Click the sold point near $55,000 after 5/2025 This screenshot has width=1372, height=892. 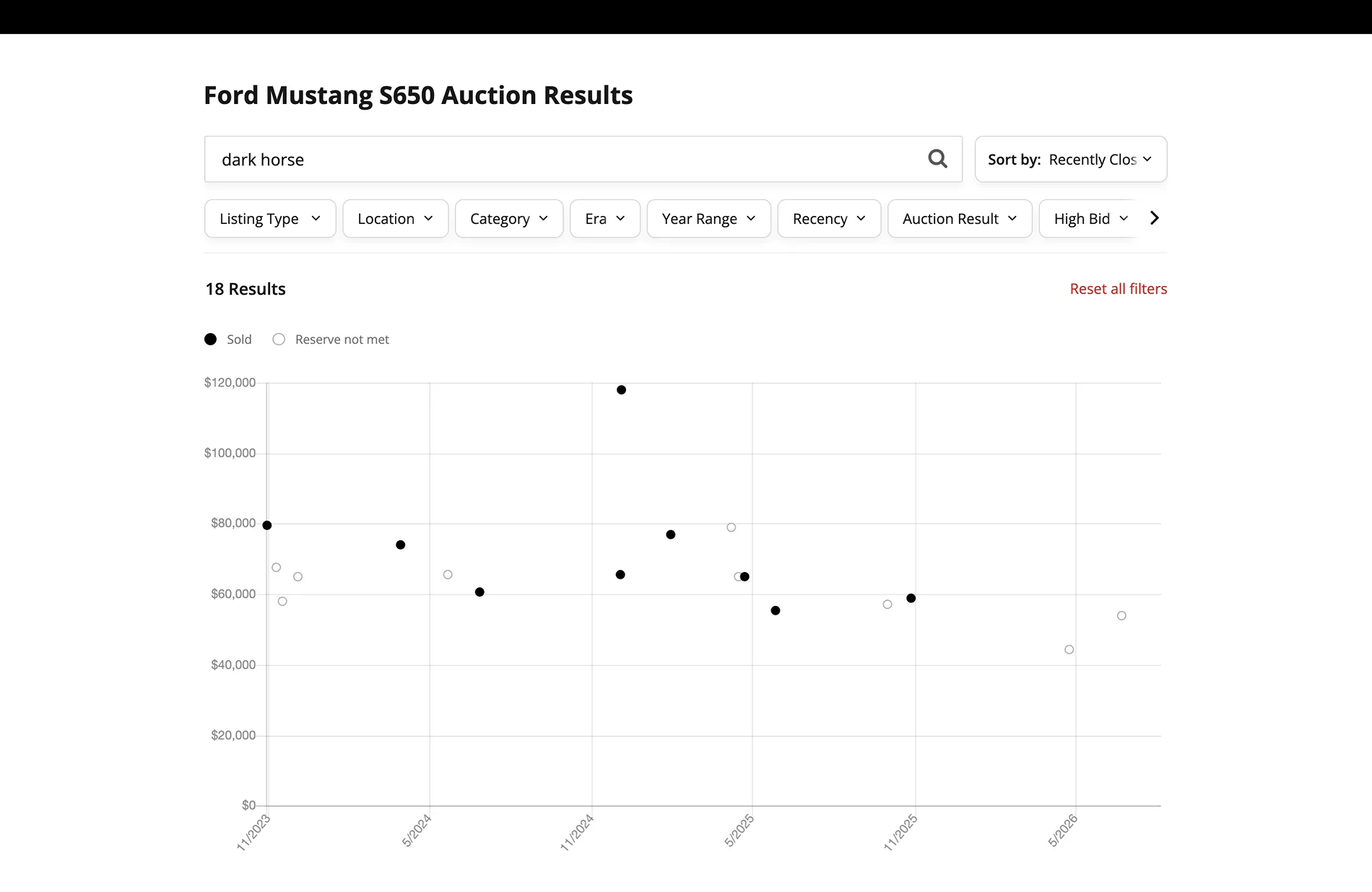click(x=776, y=610)
